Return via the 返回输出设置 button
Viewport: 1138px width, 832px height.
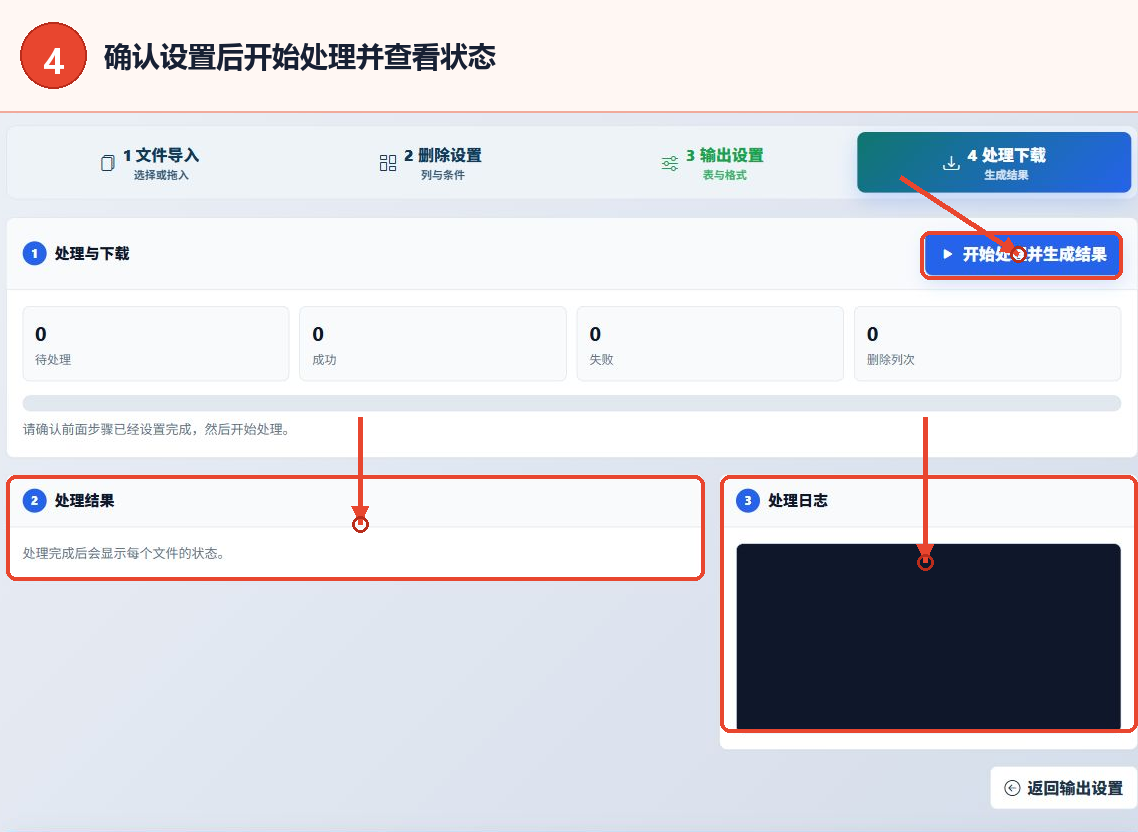coord(1063,788)
